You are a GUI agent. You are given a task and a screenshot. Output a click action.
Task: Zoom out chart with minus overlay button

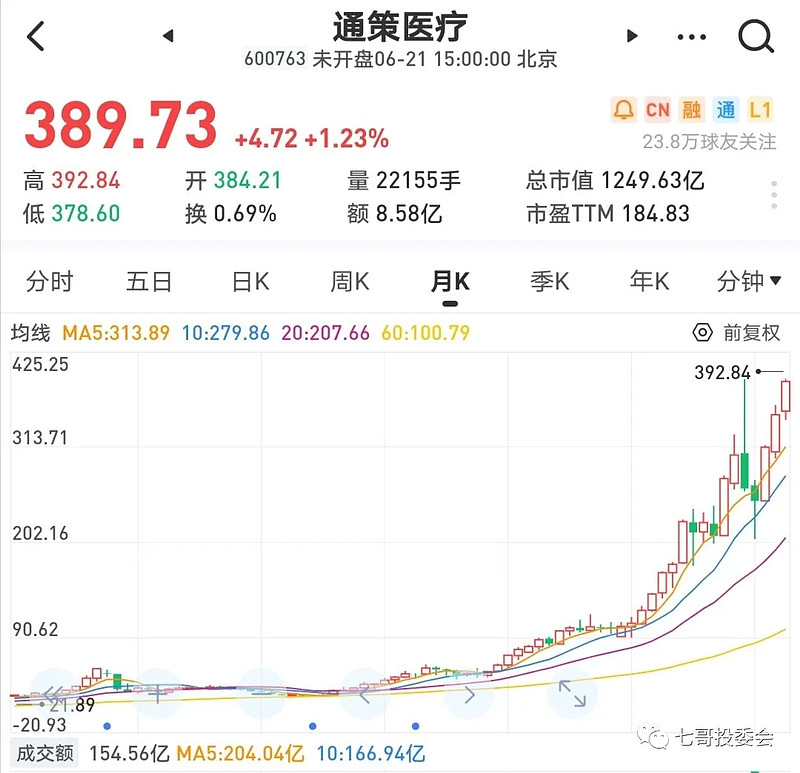coord(261,693)
